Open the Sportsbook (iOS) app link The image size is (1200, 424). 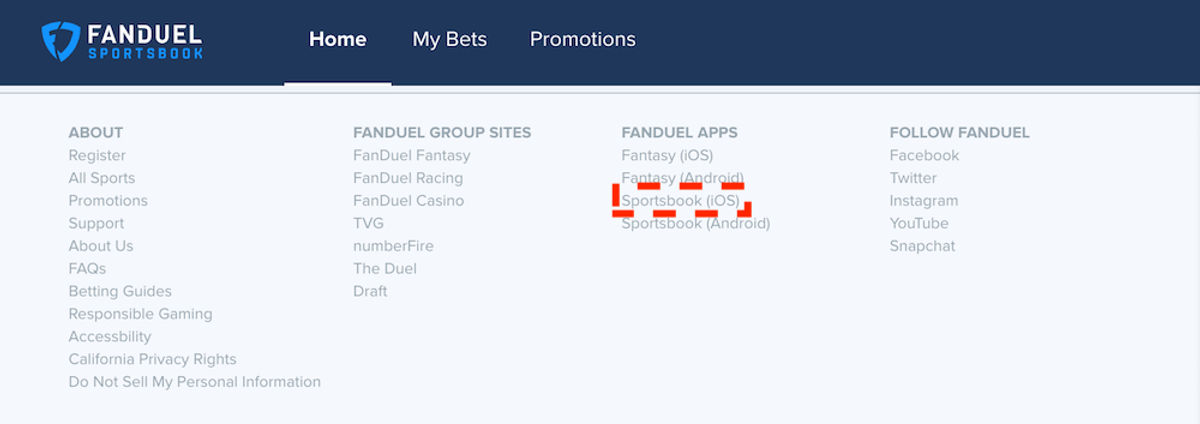(x=681, y=201)
